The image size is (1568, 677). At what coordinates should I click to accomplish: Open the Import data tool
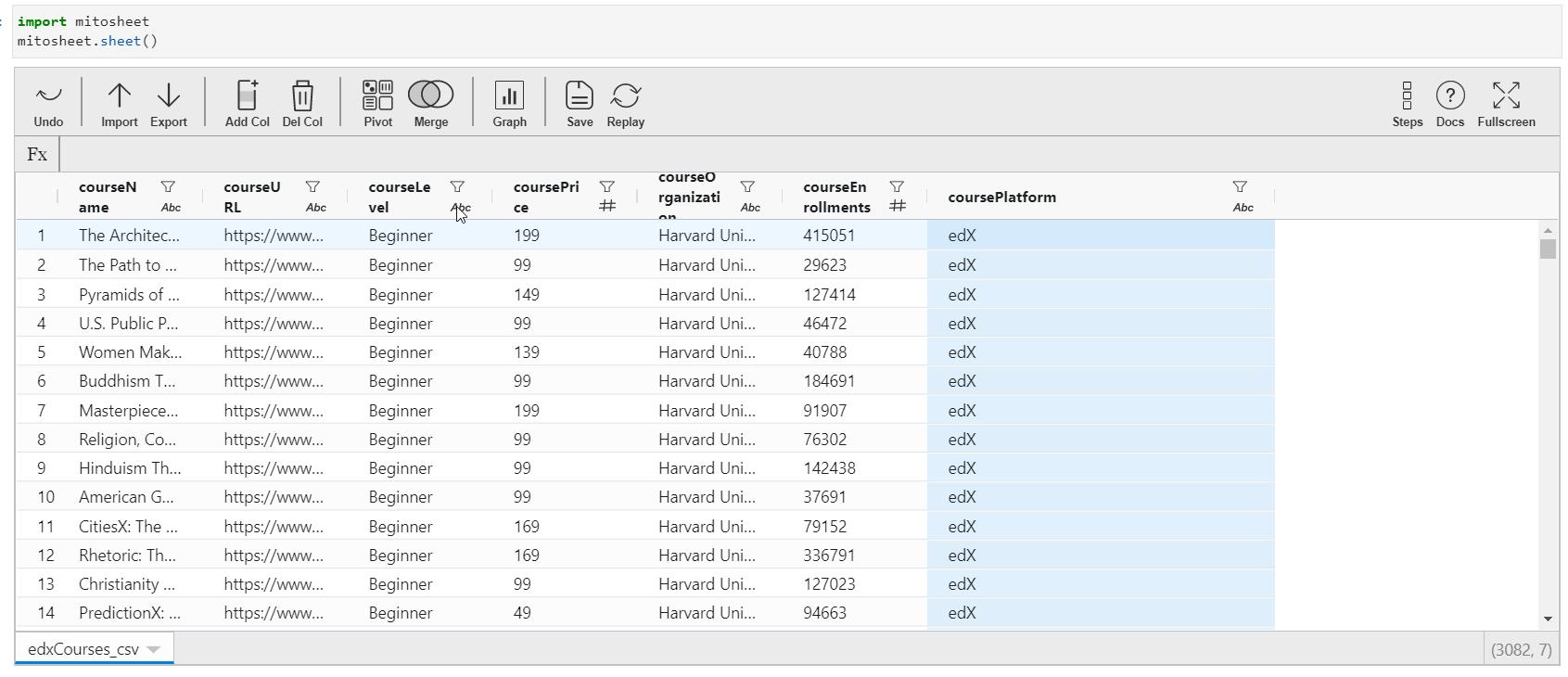[x=119, y=103]
